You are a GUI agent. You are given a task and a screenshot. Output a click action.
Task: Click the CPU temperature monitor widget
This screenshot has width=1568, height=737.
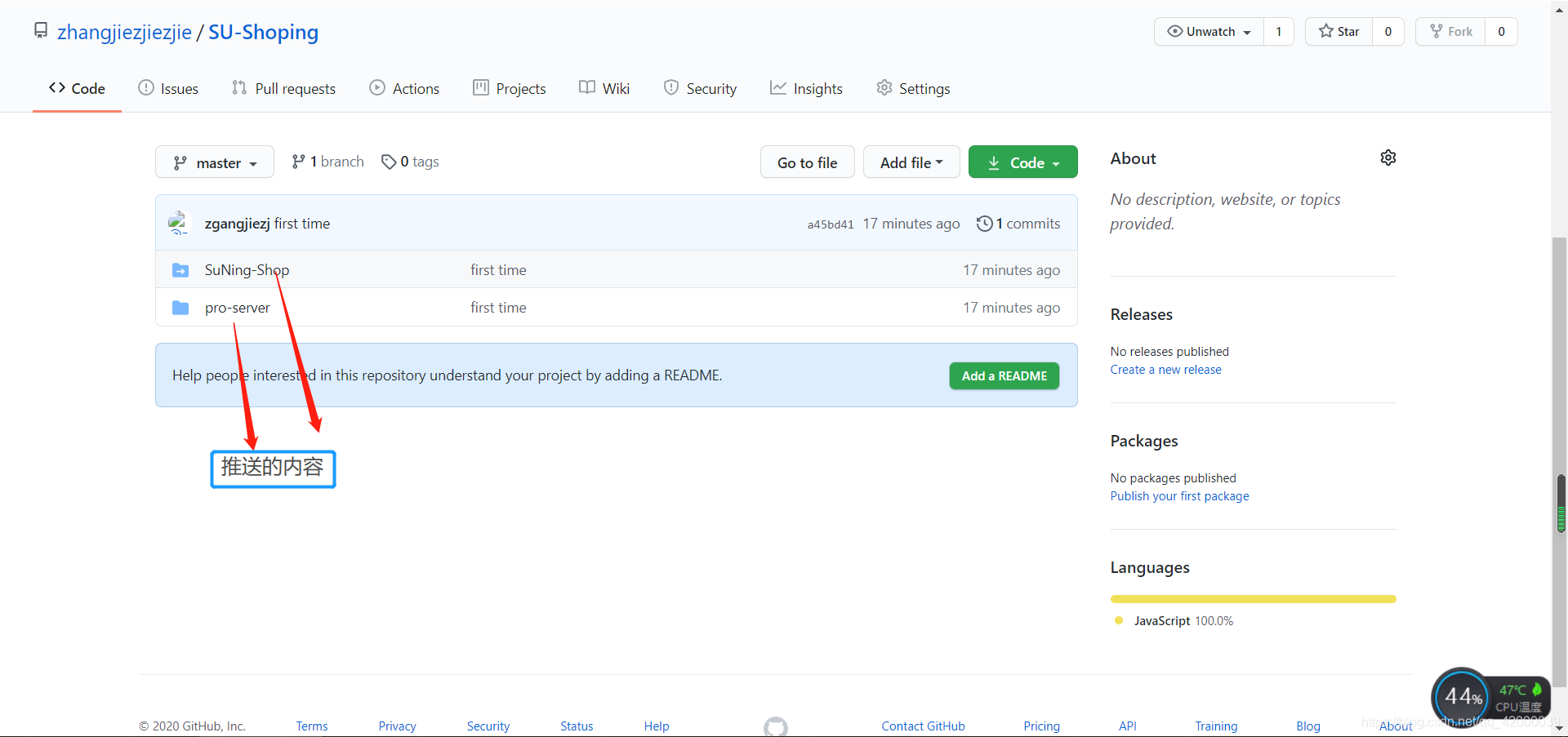1490,699
